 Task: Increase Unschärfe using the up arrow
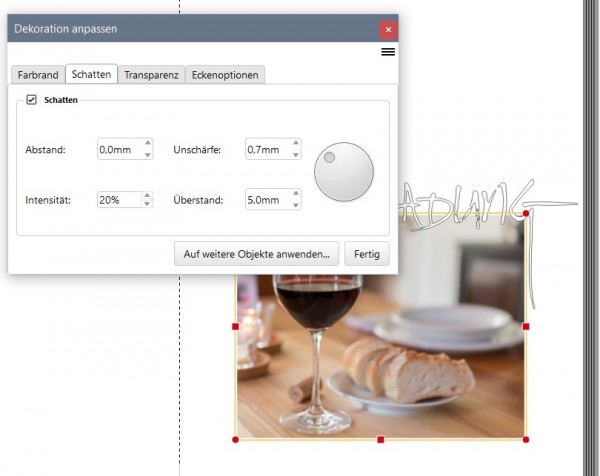pos(296,143)
